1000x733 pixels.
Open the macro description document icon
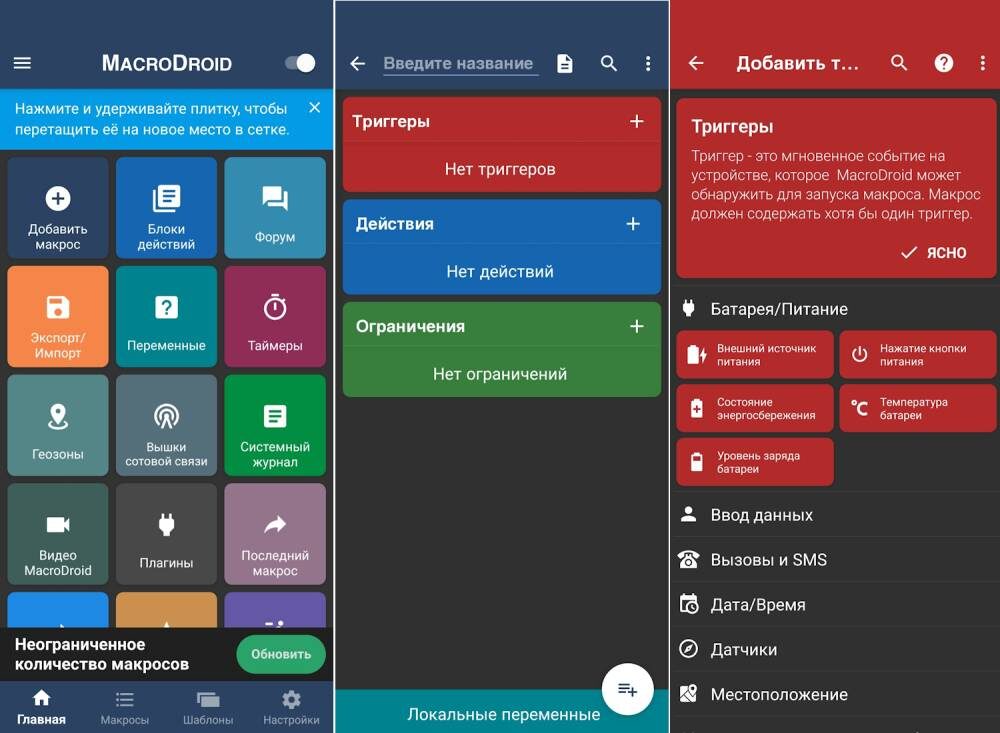click(564, 63)
